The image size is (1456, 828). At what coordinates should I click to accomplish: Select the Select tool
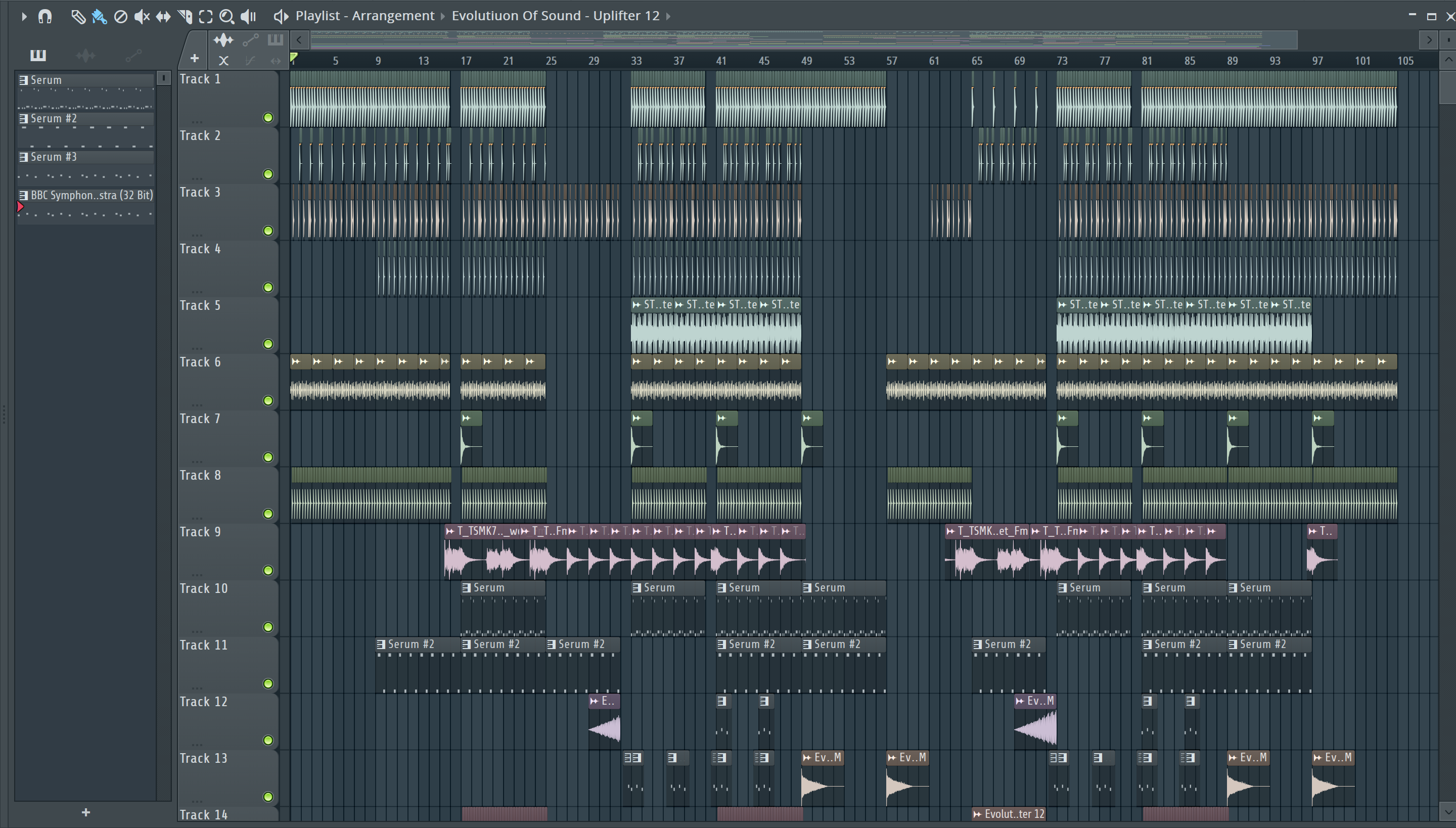click(206, 17)
